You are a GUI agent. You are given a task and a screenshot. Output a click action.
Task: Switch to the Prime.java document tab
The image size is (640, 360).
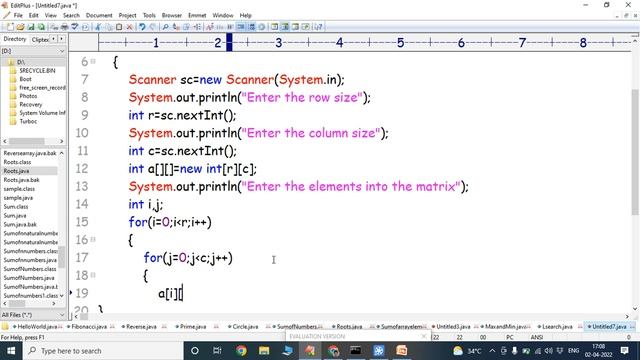point(193,327)
